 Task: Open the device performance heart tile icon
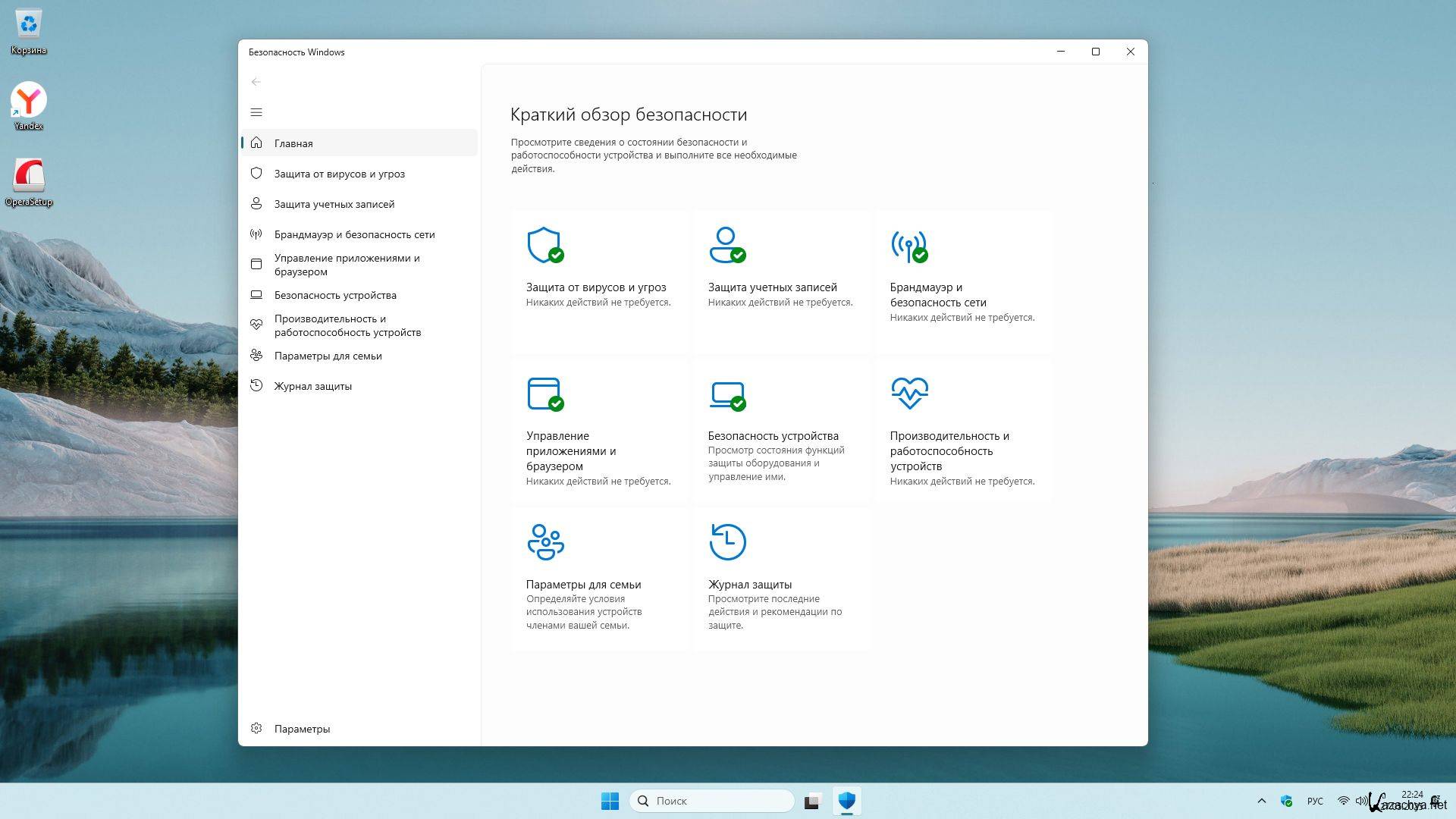(908, 393)
